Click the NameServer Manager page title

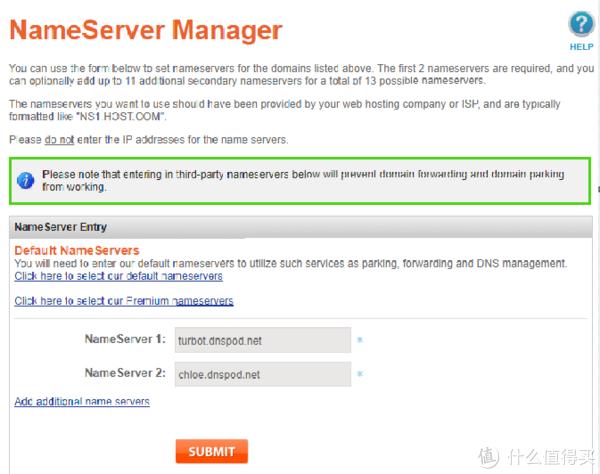coord(145,30)
